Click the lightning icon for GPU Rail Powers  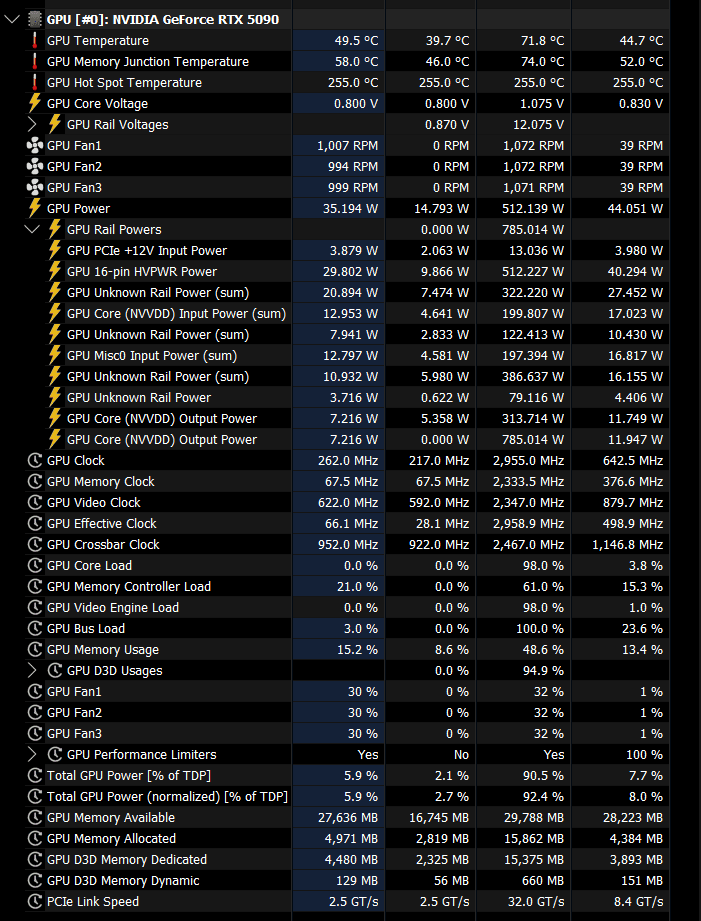point(55,229)
